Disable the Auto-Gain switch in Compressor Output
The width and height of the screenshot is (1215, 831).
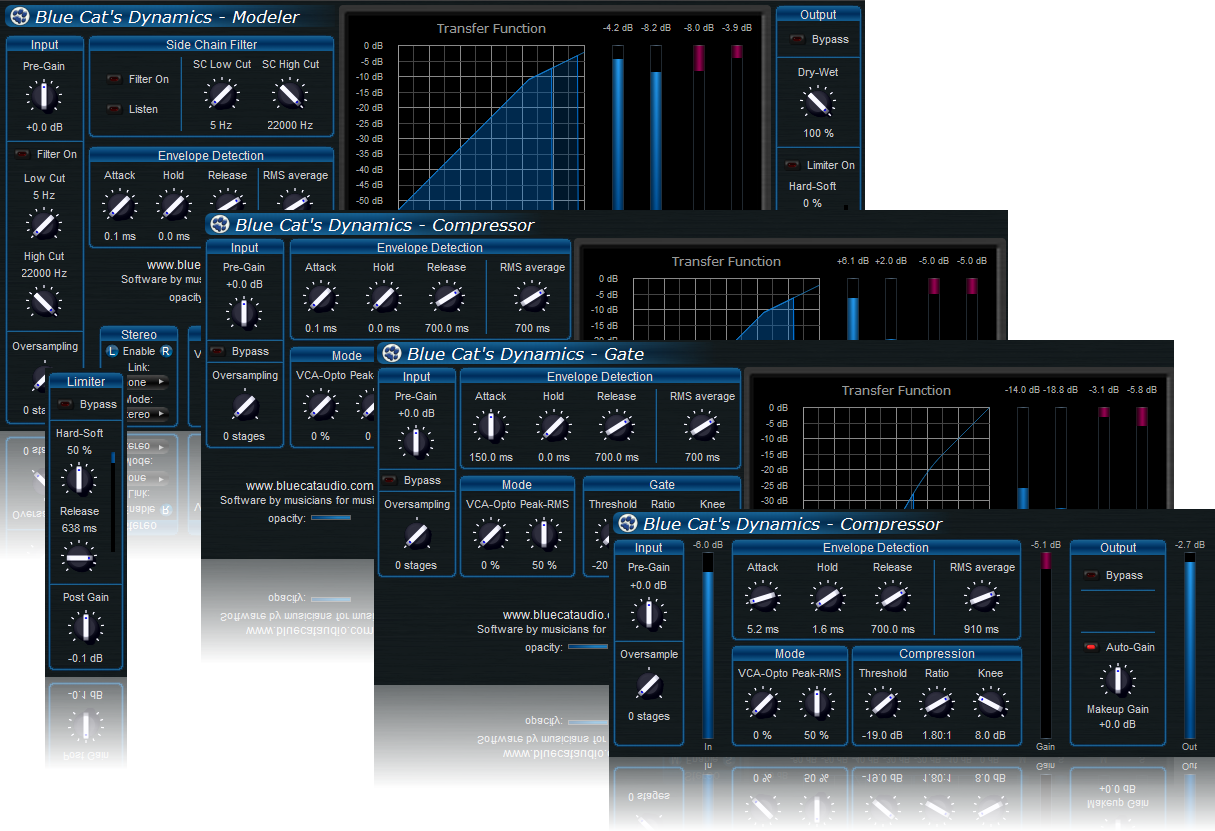pyautogui.click(x=1091, y=647)
